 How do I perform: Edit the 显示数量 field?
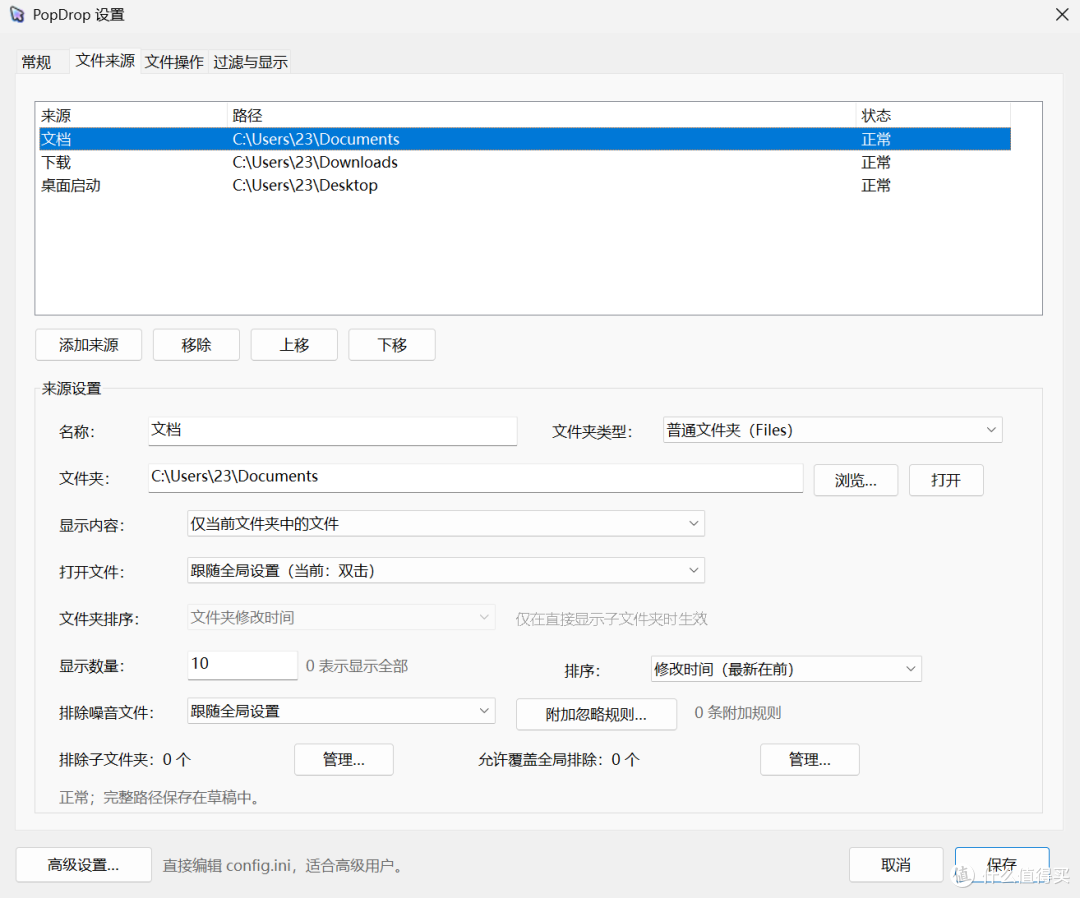(x=242, y=665)
